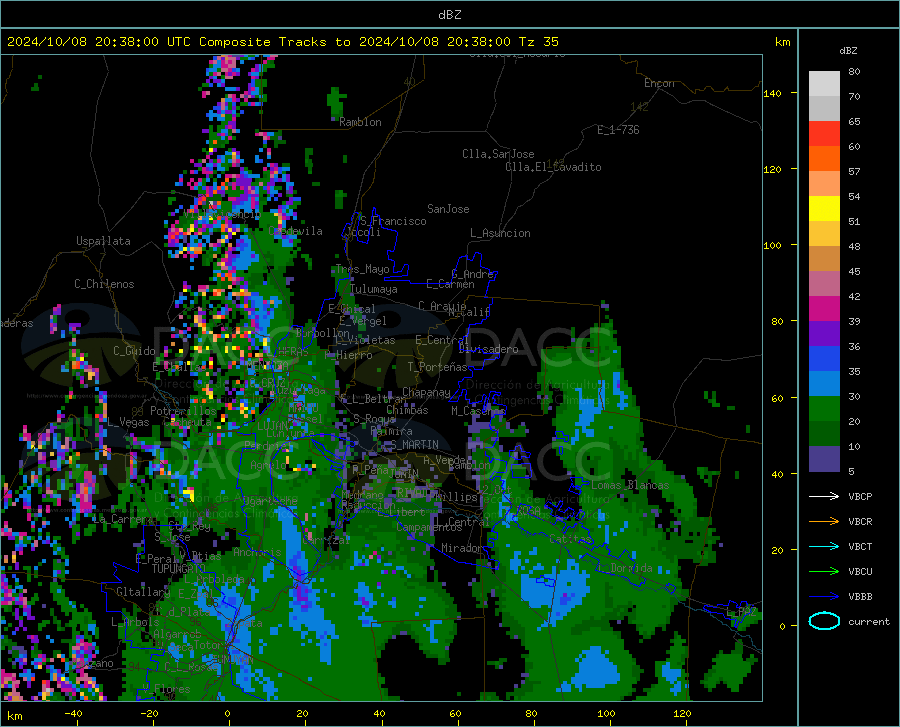Click the red 65 dBZ color swatch

pos(824,134)
